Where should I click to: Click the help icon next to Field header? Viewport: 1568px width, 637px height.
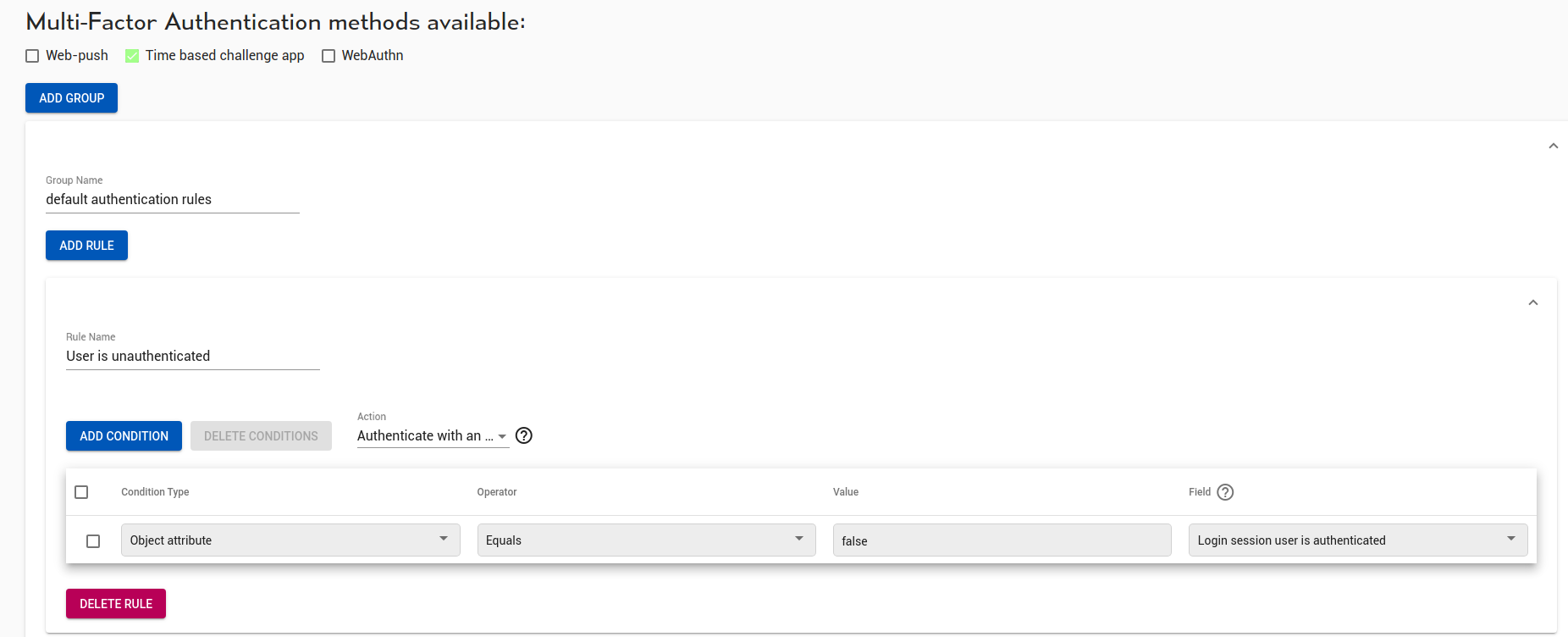click(x=1225, y=492)
